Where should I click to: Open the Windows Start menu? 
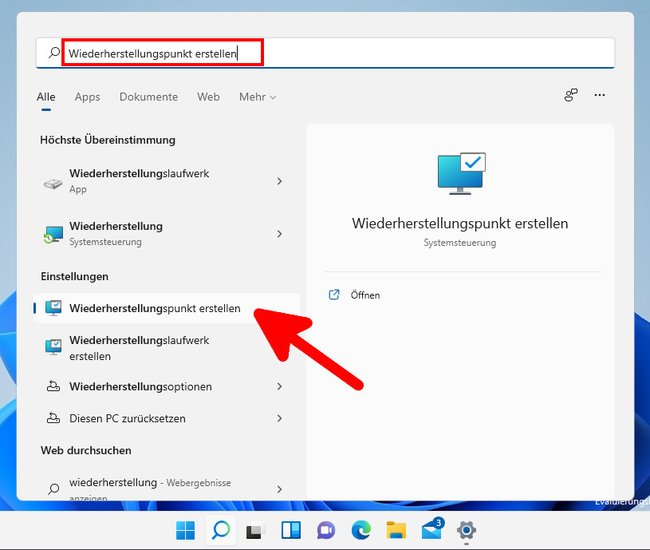185,530
